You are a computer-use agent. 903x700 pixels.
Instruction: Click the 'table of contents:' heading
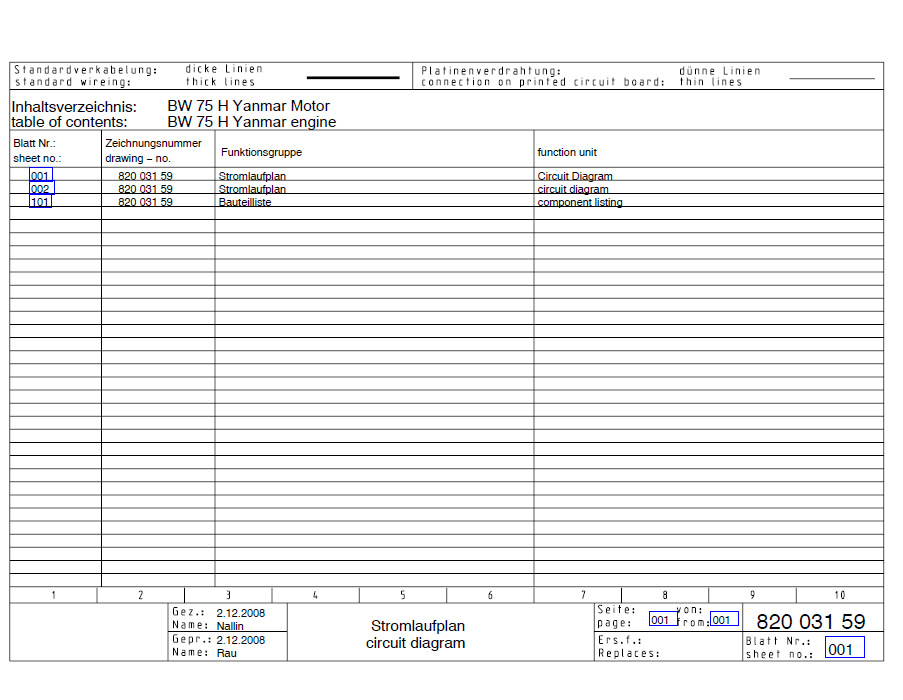click(69, 122)
